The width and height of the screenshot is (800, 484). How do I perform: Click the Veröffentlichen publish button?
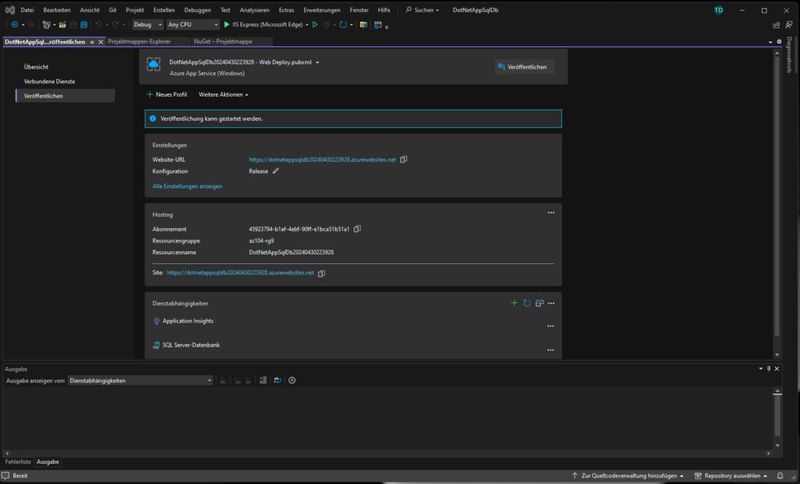pyautogui.click(x=523, y=67)
